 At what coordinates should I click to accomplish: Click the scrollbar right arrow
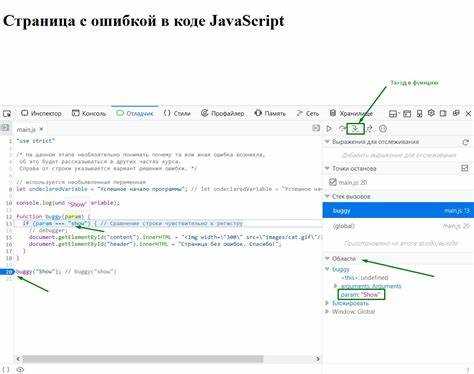coord(317,359)
